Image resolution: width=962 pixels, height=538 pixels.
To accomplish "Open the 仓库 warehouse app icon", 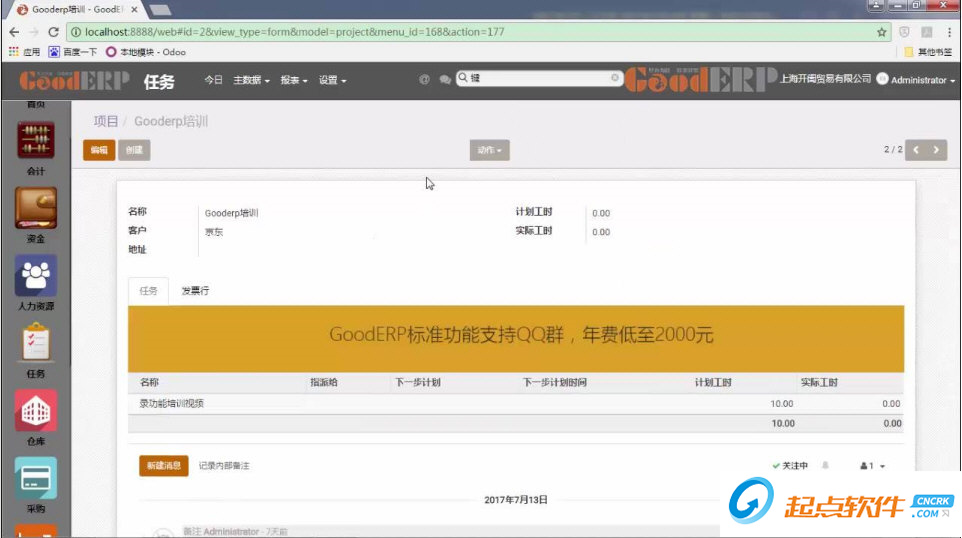I will [36, 410].
